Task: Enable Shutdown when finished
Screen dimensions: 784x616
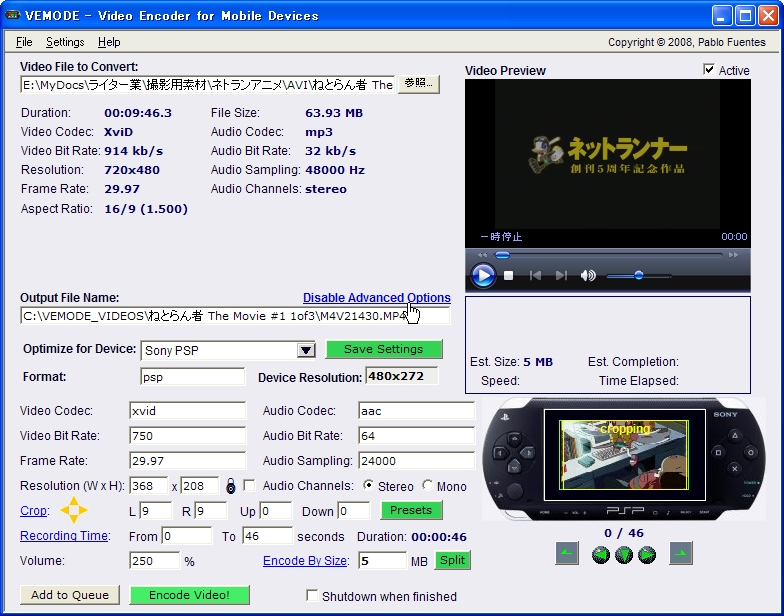Action: tap(312, 595)
